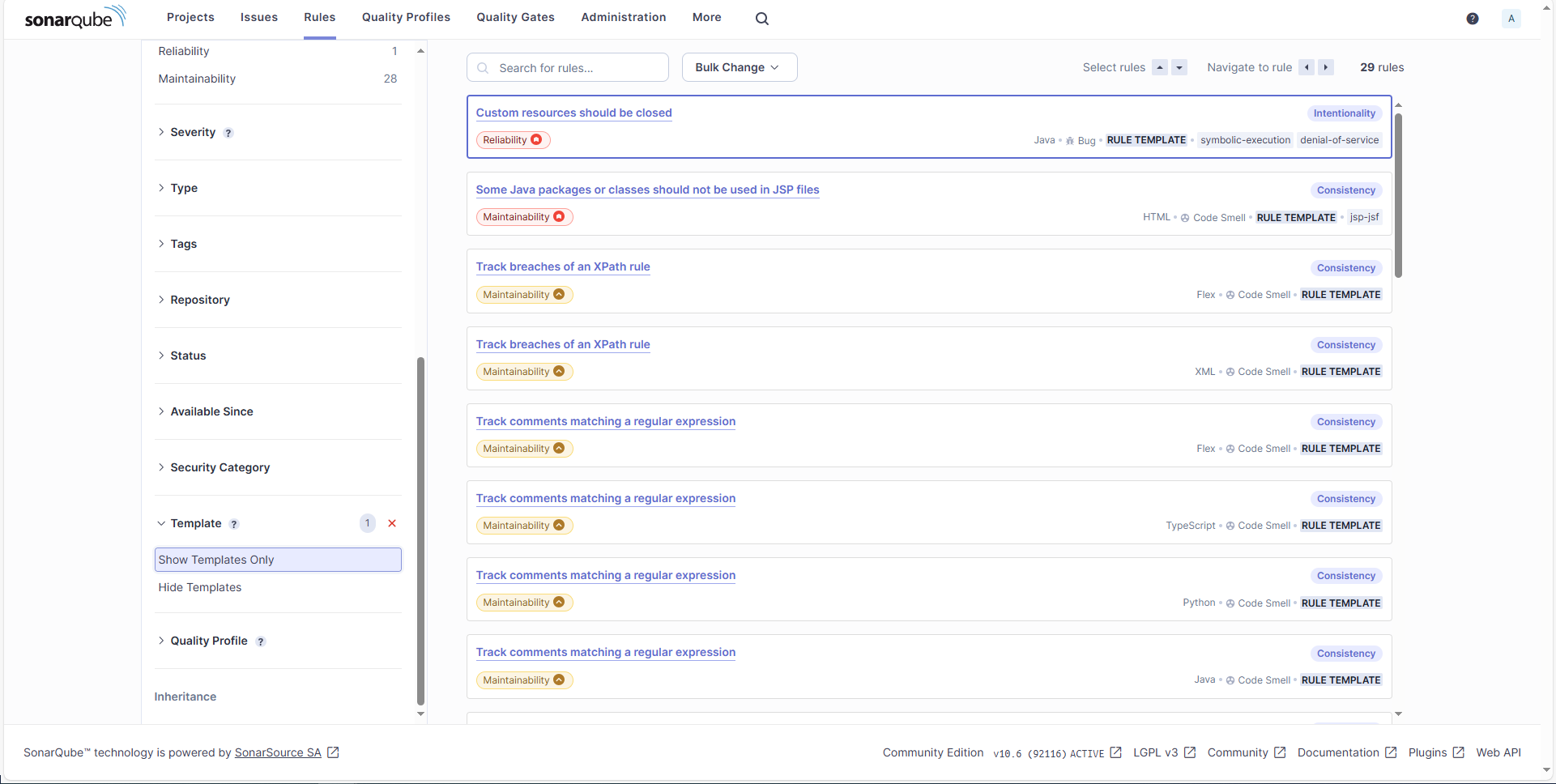Expand the Repository filter section

point(199,300)
